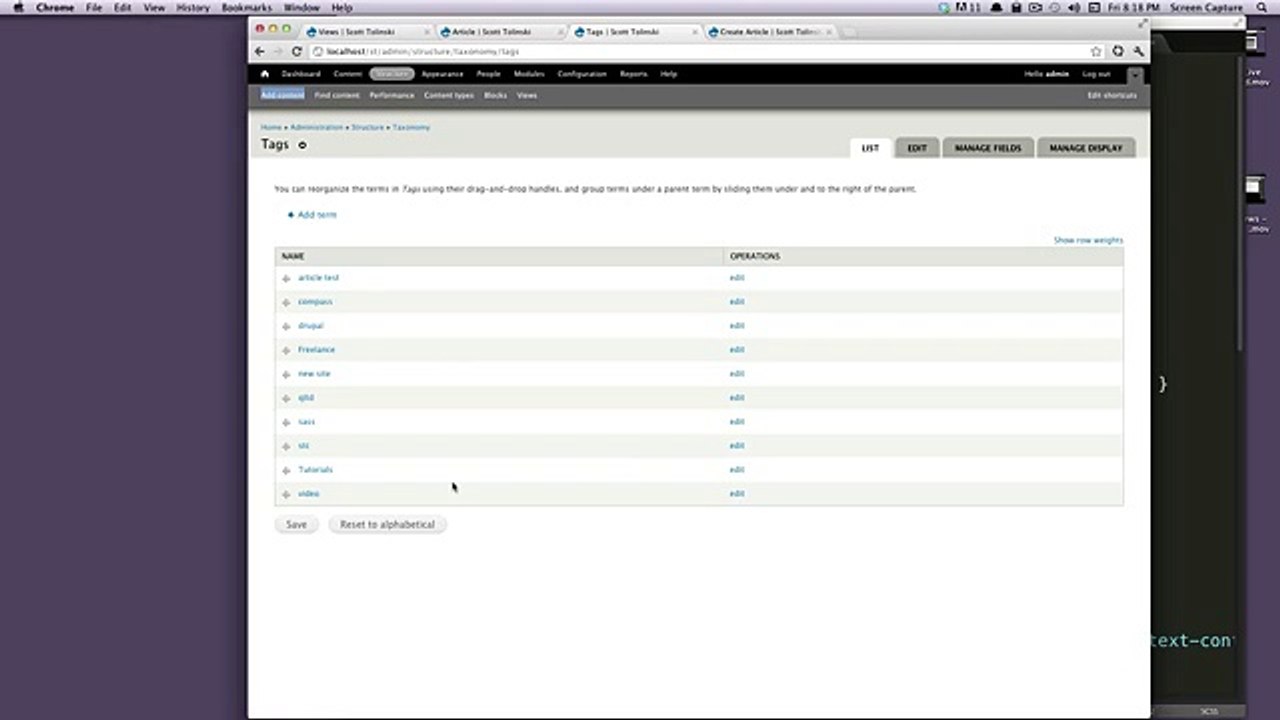Screen dimensions: 1280x720
Task: Open the History menu in the menu bar
Action: click(x=193, y=7)
